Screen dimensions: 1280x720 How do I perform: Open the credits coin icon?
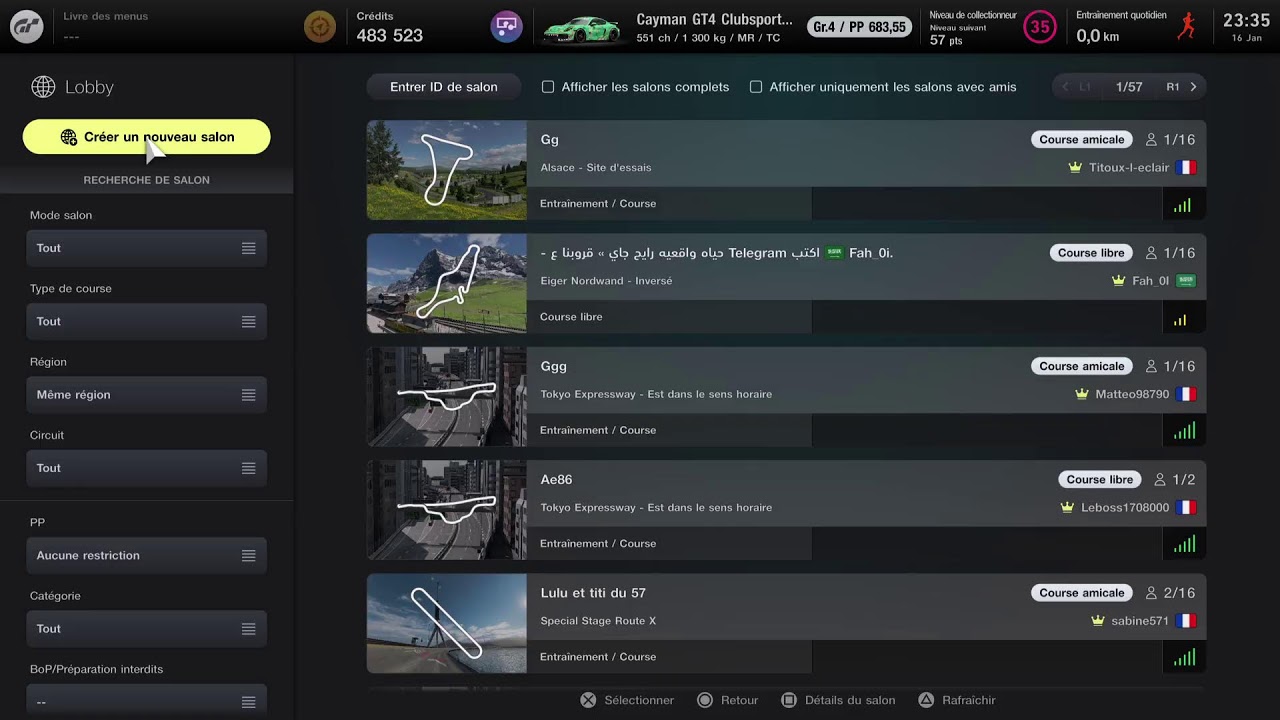[320, 26]
